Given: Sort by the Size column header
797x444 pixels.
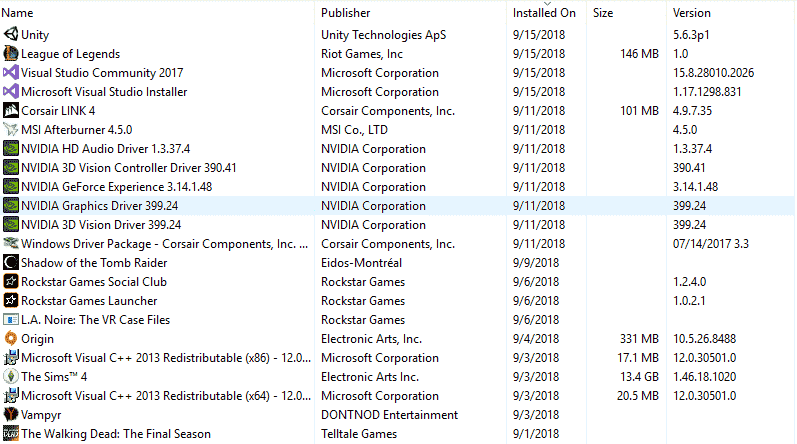Looking at the screenshot, I should coord(603,13).
